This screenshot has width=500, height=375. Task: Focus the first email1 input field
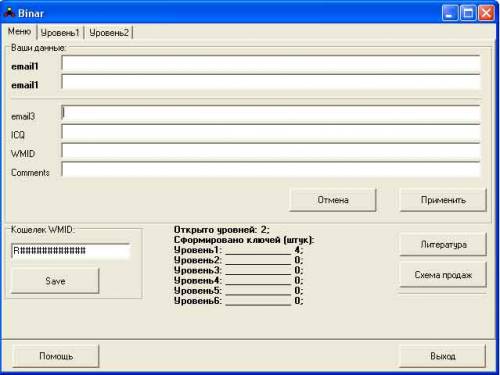coord(271,63)
